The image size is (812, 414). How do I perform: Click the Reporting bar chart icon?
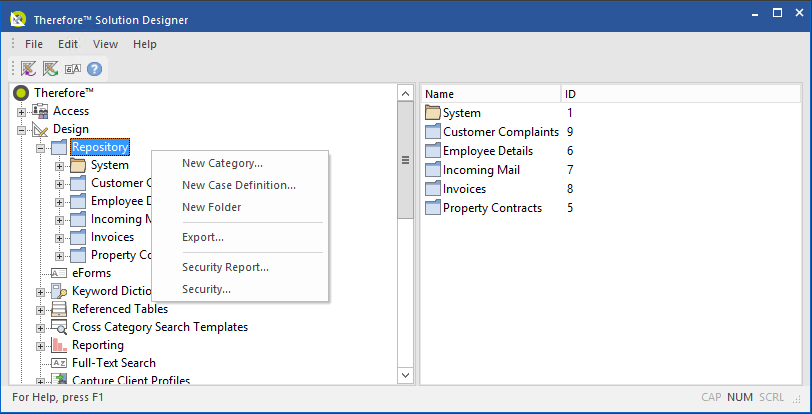coord(59,345)
